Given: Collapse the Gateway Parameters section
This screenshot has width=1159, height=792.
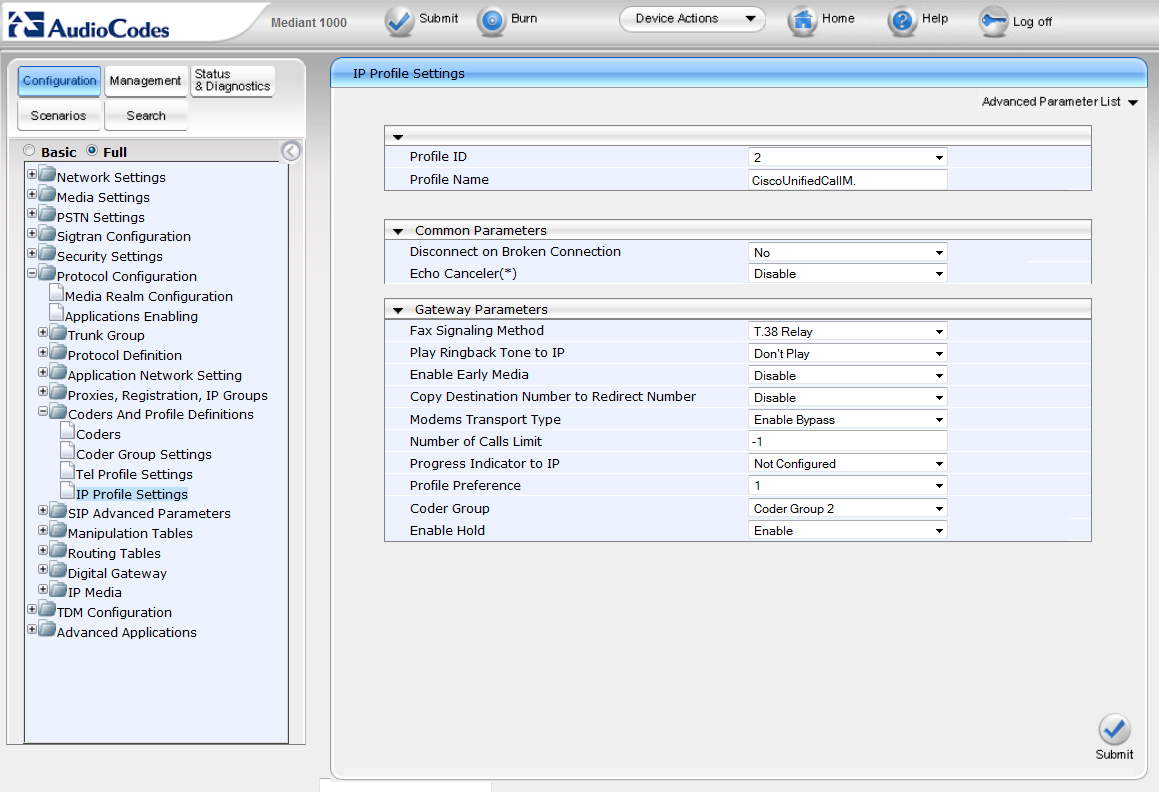Looking at the screenshot, I should (x=398, y=310).
